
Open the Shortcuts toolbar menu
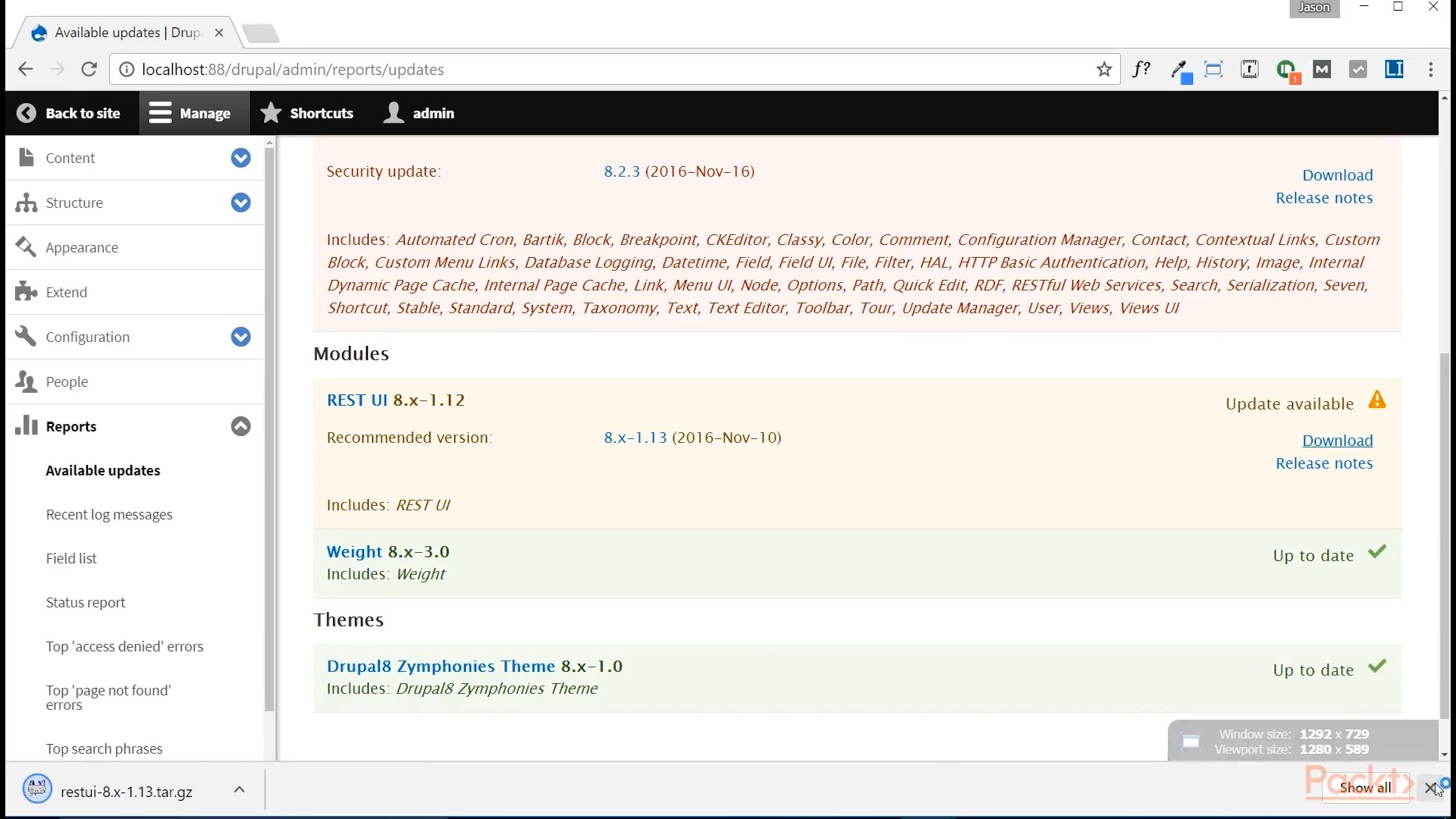pyautogui.click(x=307, y=113)
